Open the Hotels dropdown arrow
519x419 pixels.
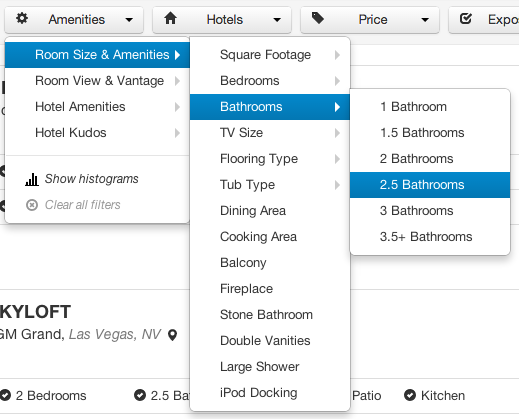[277, 20]
